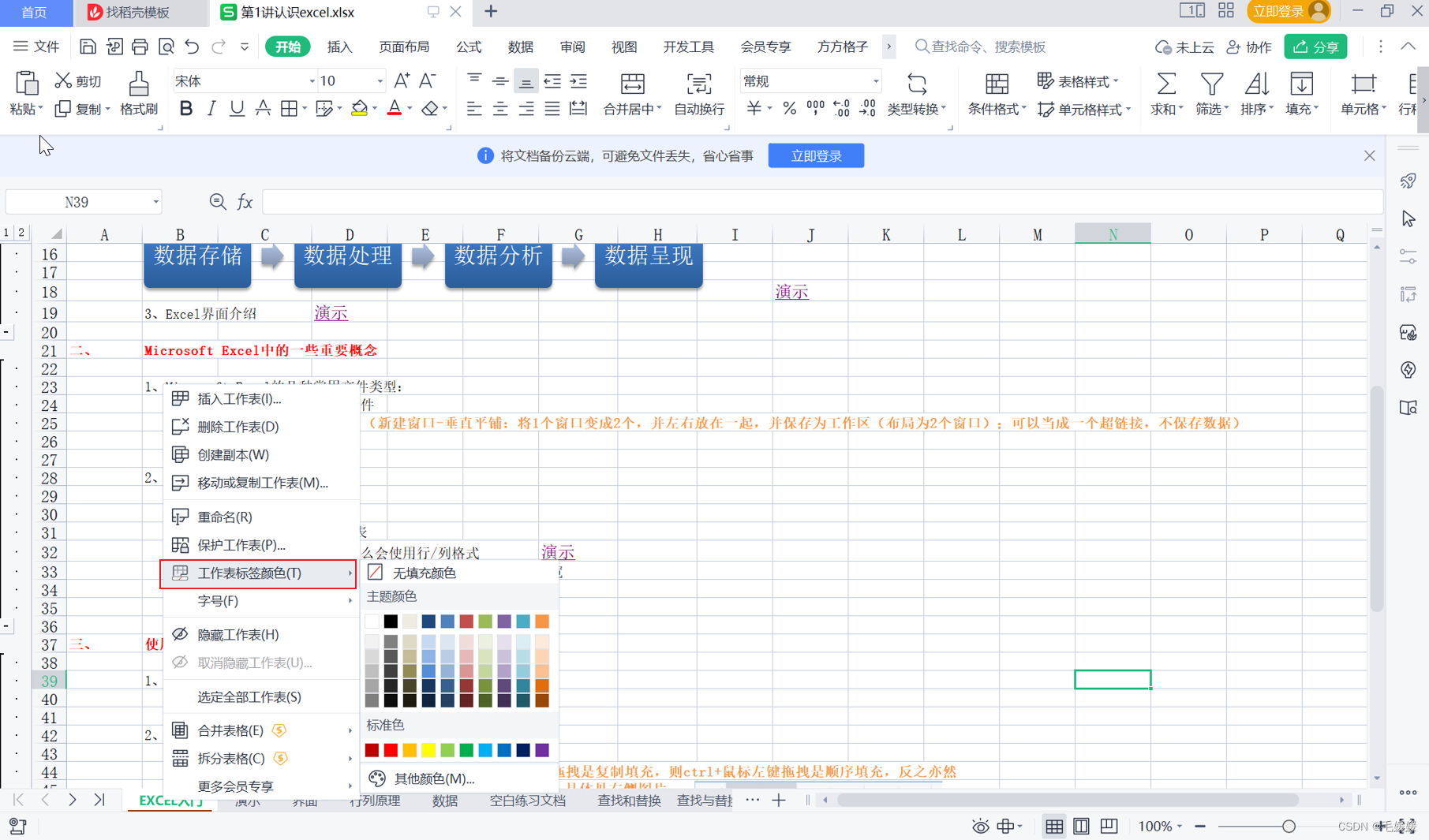Click the Print icon in quick toolbar
The image size is (1429, 840).
(x=140, y=47)
